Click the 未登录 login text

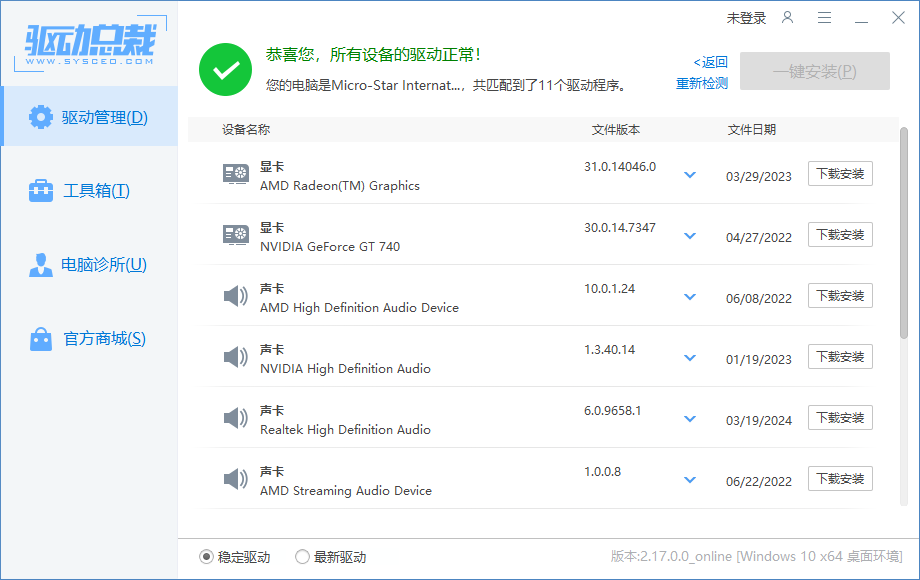pos(746,18)
